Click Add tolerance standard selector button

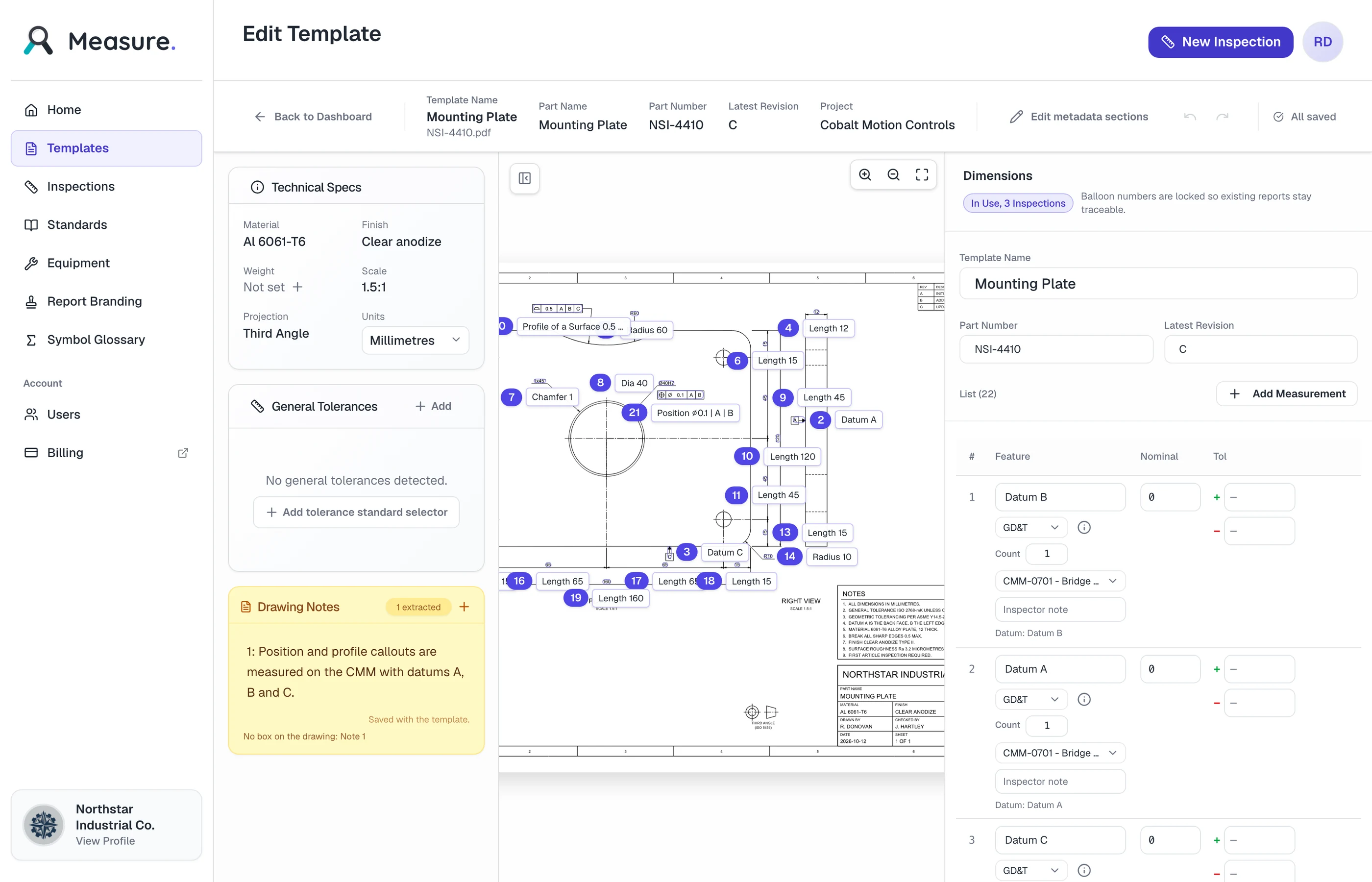(x=356, y=512)
